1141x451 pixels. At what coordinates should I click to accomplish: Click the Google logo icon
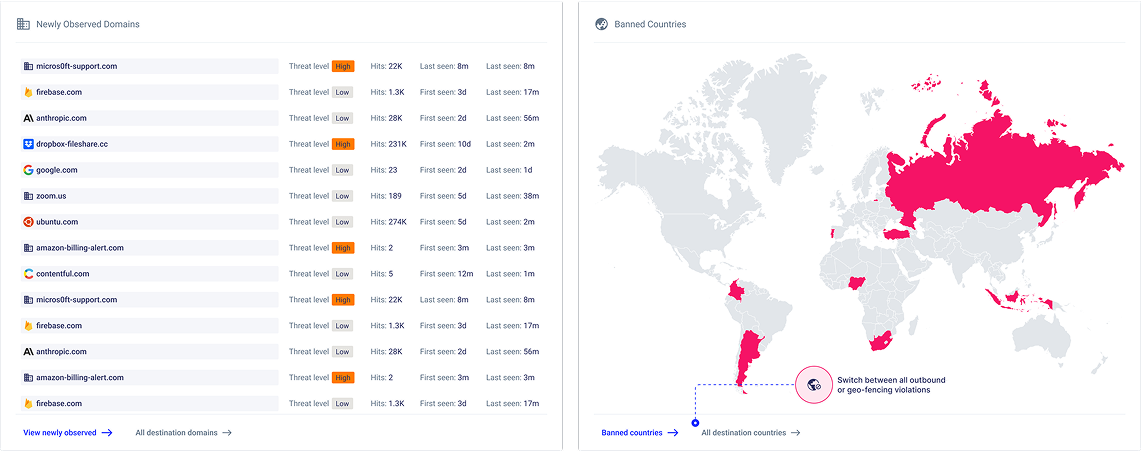click(28, 170)
